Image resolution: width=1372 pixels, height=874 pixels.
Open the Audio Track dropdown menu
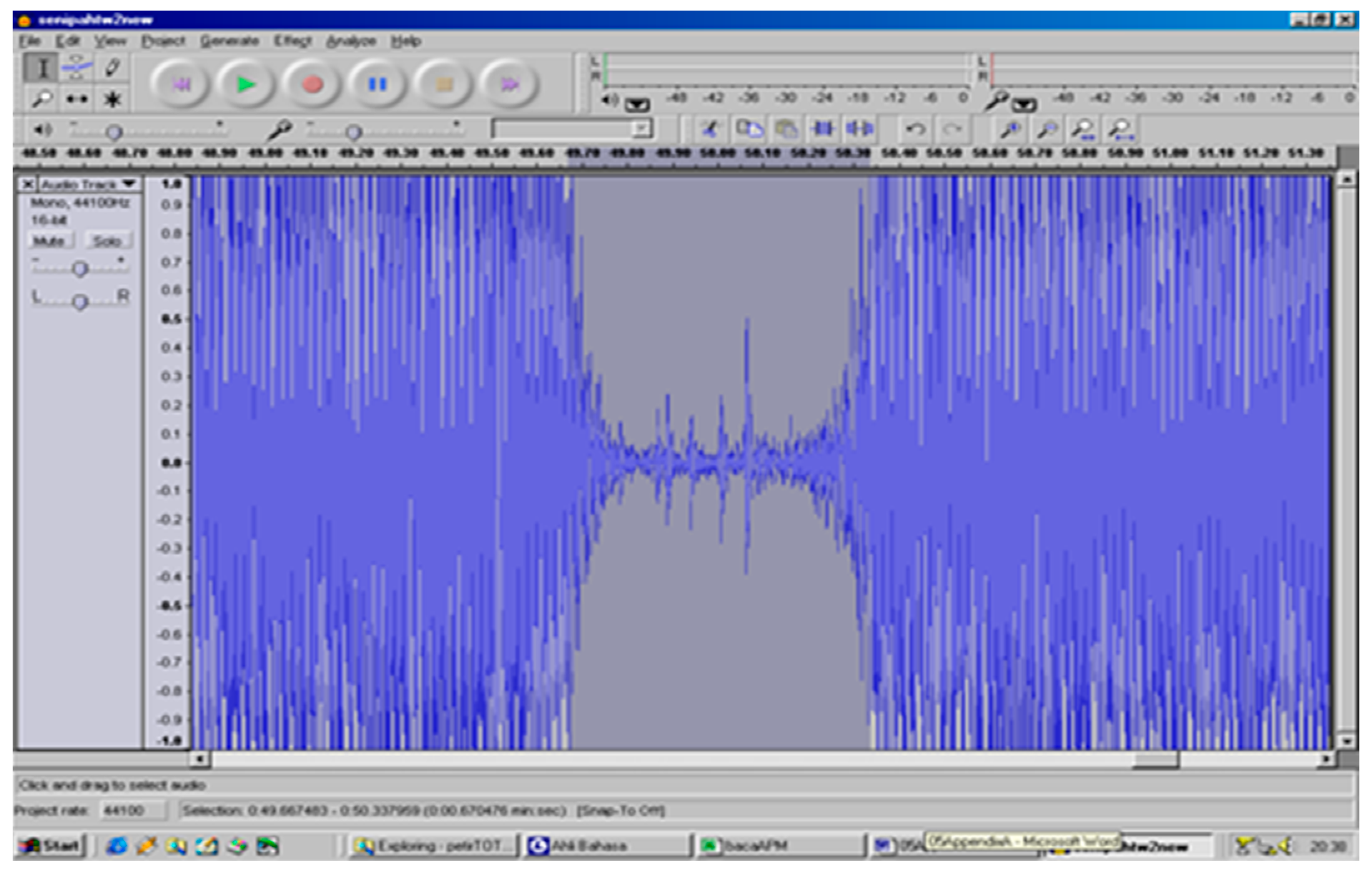point(88,184)
